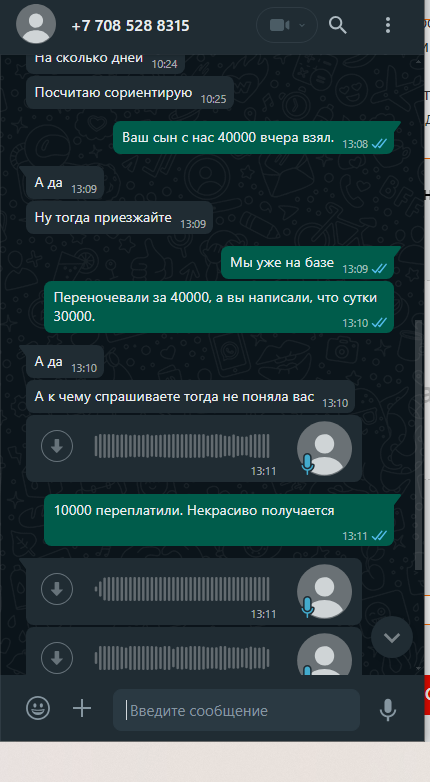
Task: Download the second voice message after "Некрасиво получается"
Action: 57,589
